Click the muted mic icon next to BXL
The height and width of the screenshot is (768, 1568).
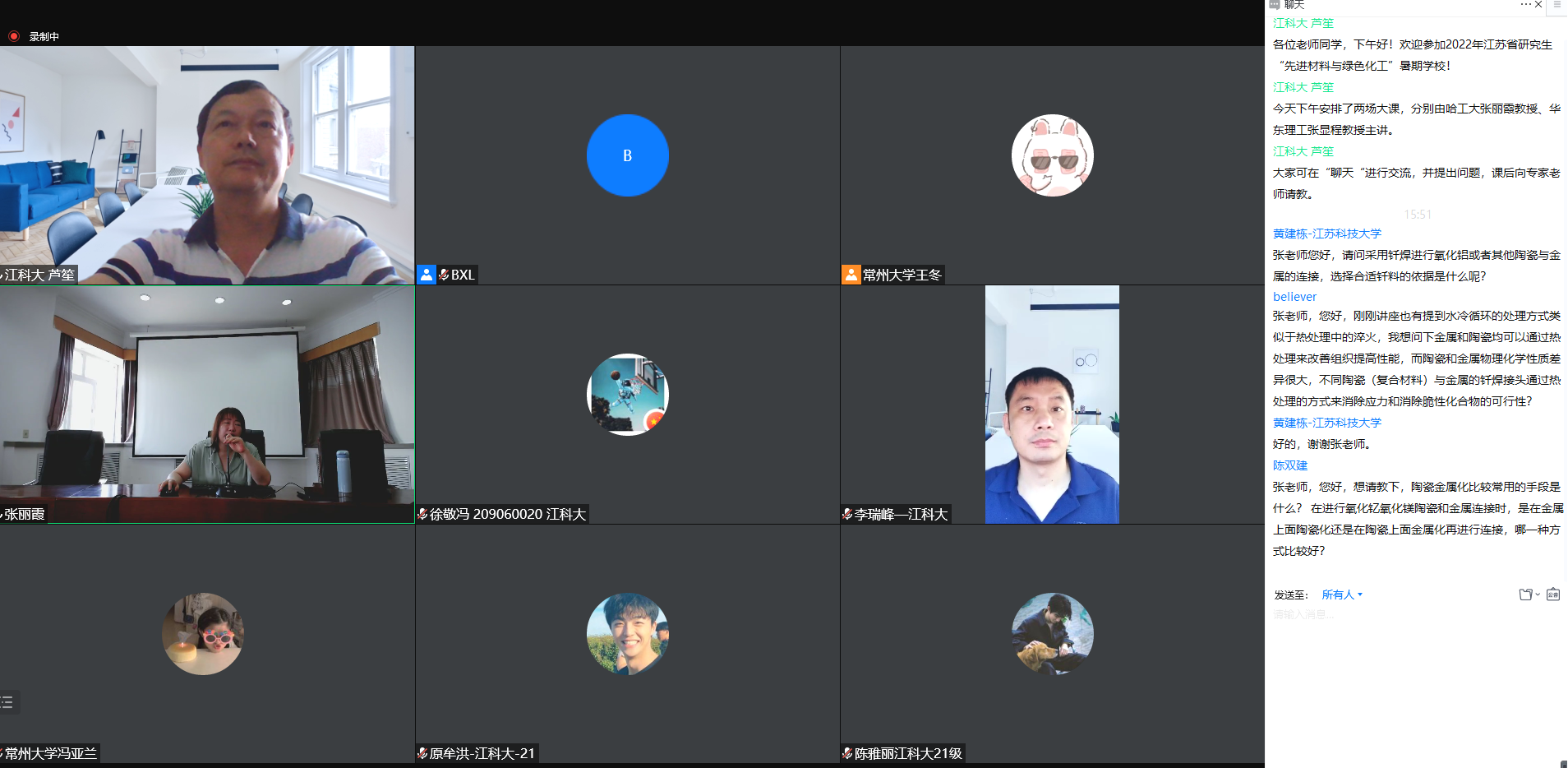coord(444,275)
